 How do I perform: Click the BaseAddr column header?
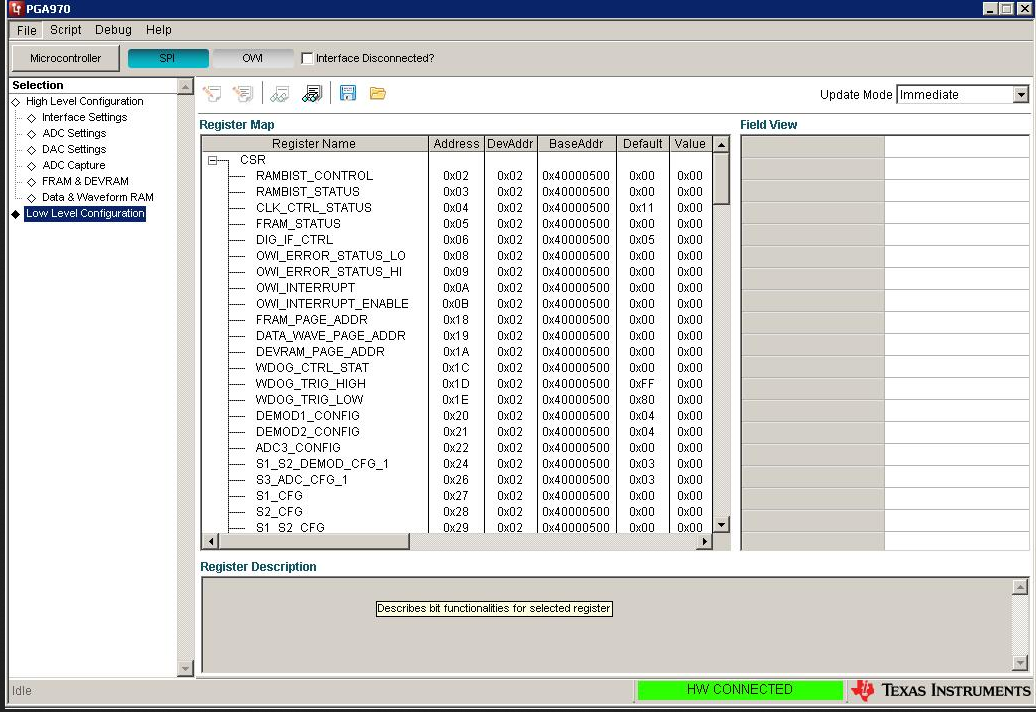(x=576, y=143)
